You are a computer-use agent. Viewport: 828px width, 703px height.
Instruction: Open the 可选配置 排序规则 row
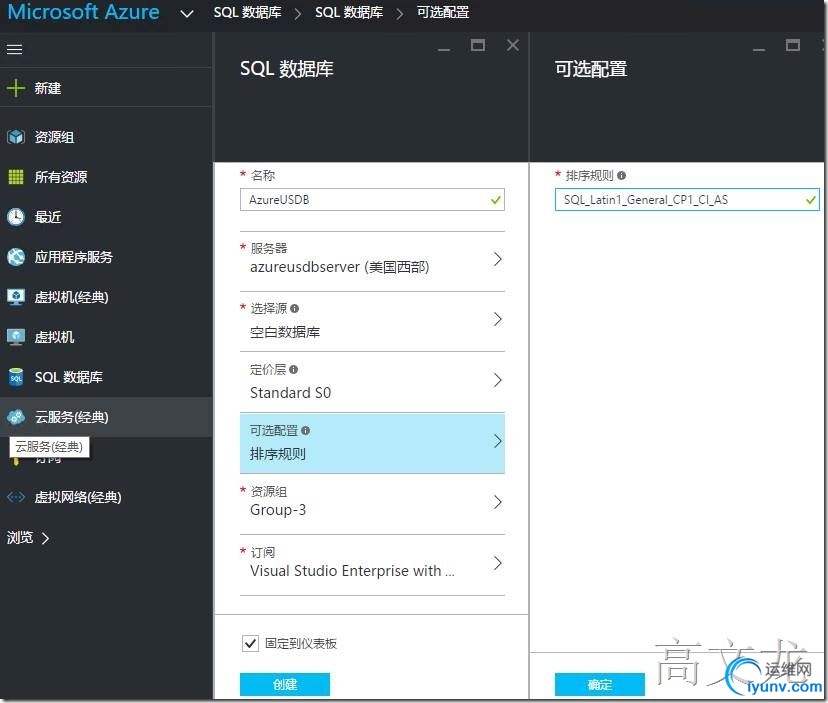(372, 443)
